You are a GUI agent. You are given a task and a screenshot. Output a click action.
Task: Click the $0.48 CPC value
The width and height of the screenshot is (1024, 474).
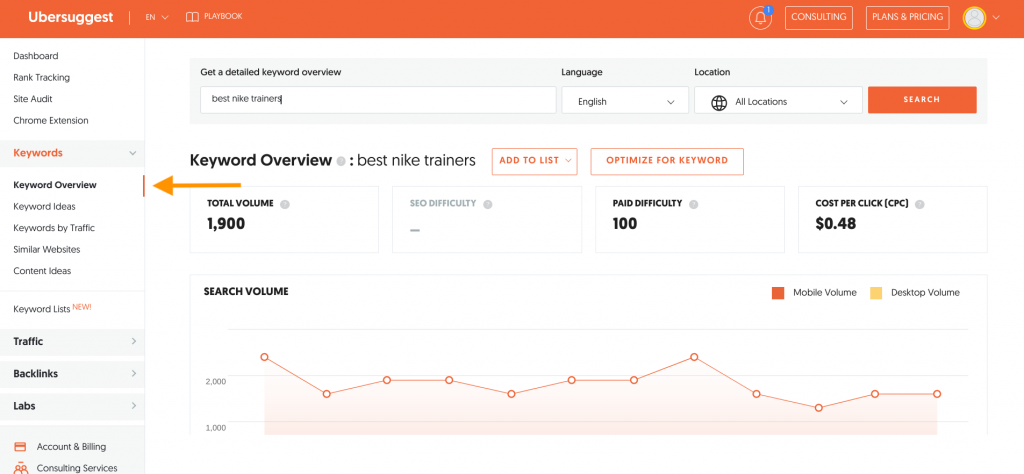click(x=836, y=225)
